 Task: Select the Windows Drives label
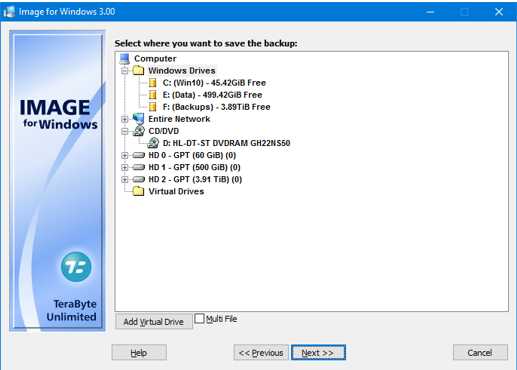pyautogui.click(x=182, y=71)
